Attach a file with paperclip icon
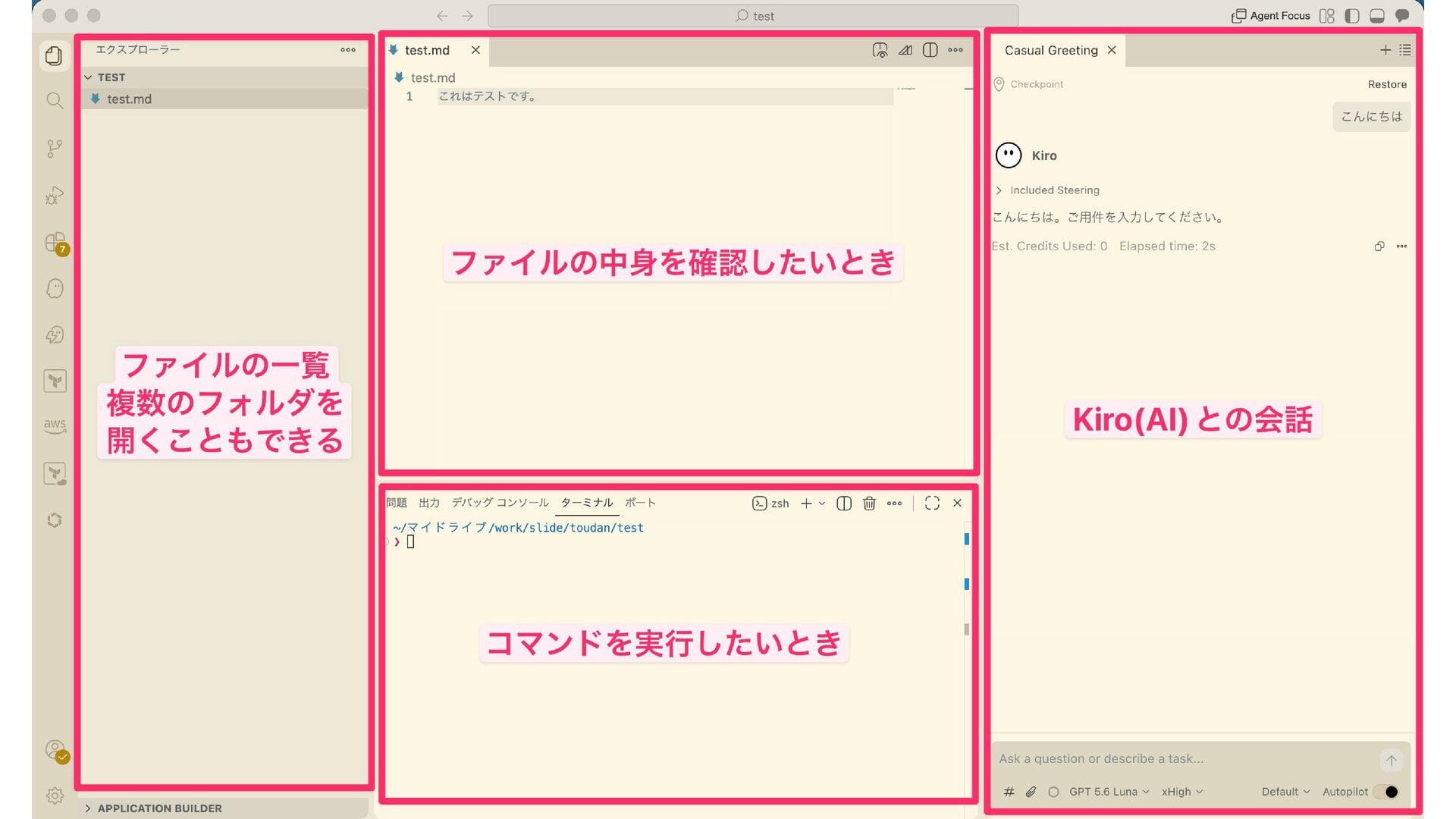Viewport: 1456px width, 819px height. (x=1031, y=792)
